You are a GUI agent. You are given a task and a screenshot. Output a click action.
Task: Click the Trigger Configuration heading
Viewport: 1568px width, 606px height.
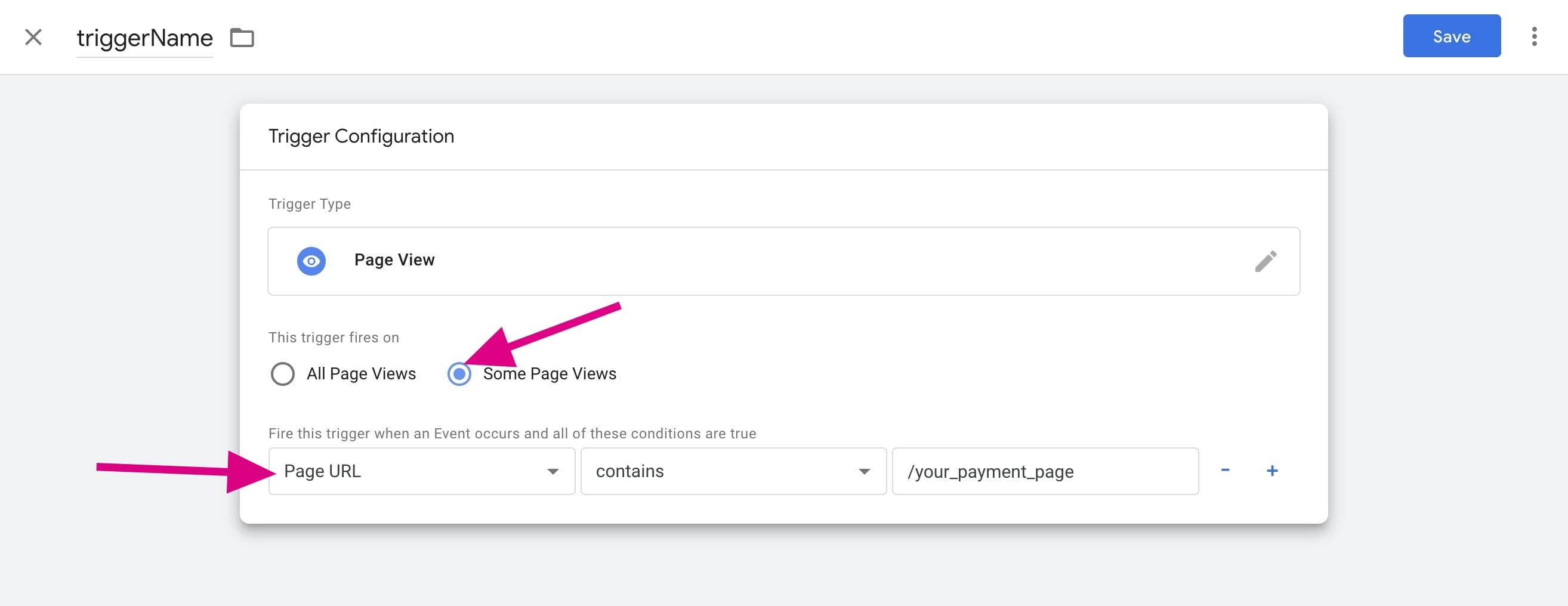coord(362,135)
